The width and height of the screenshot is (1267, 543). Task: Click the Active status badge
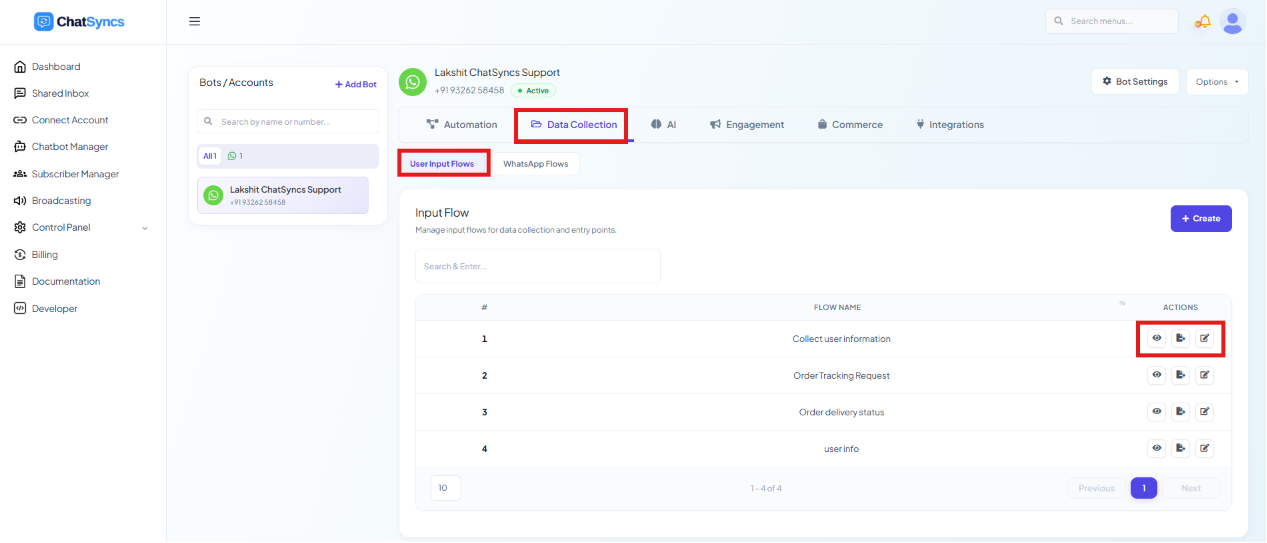tap(533, 90)
